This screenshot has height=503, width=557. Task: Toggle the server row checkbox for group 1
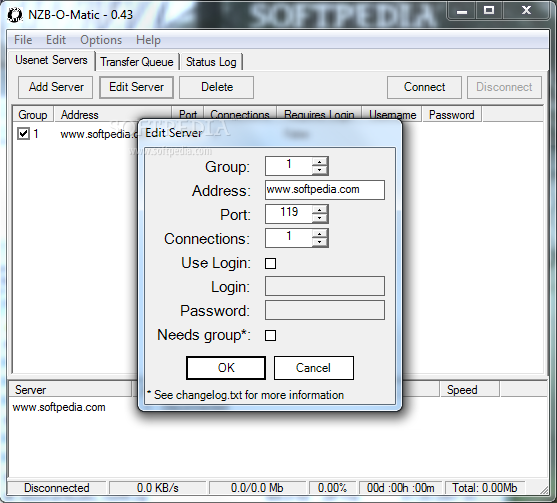pos(23,134)
